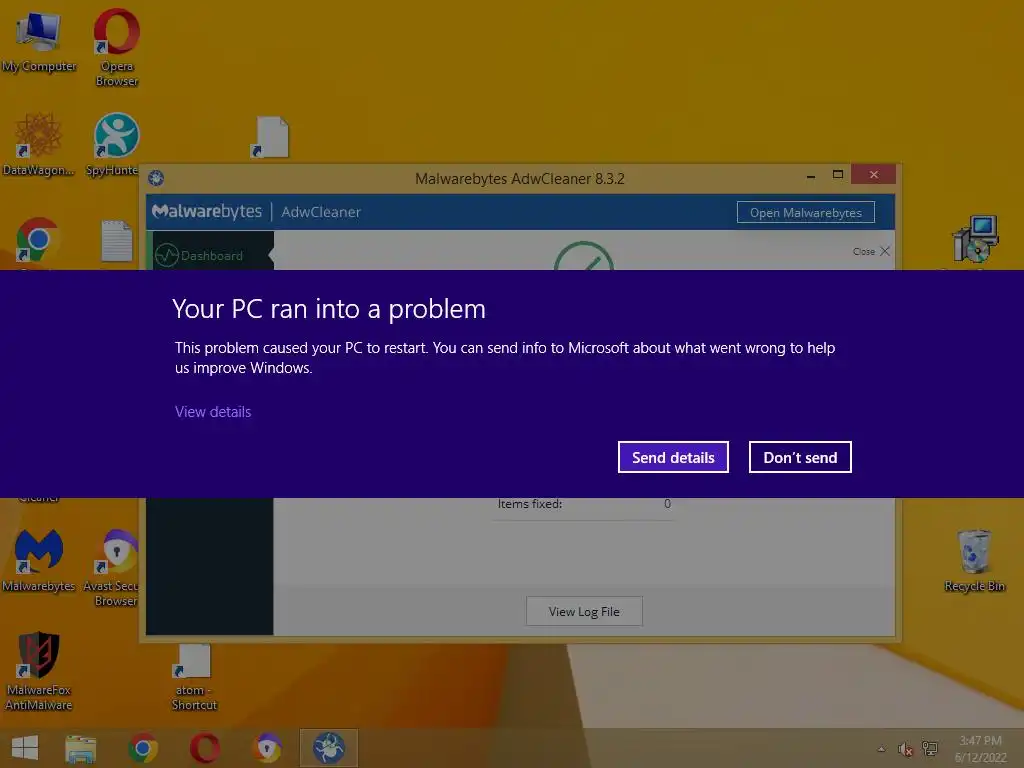Show hidden tray icons arrow
Screen dimensions: 1024x768
[x=882, y=749]
